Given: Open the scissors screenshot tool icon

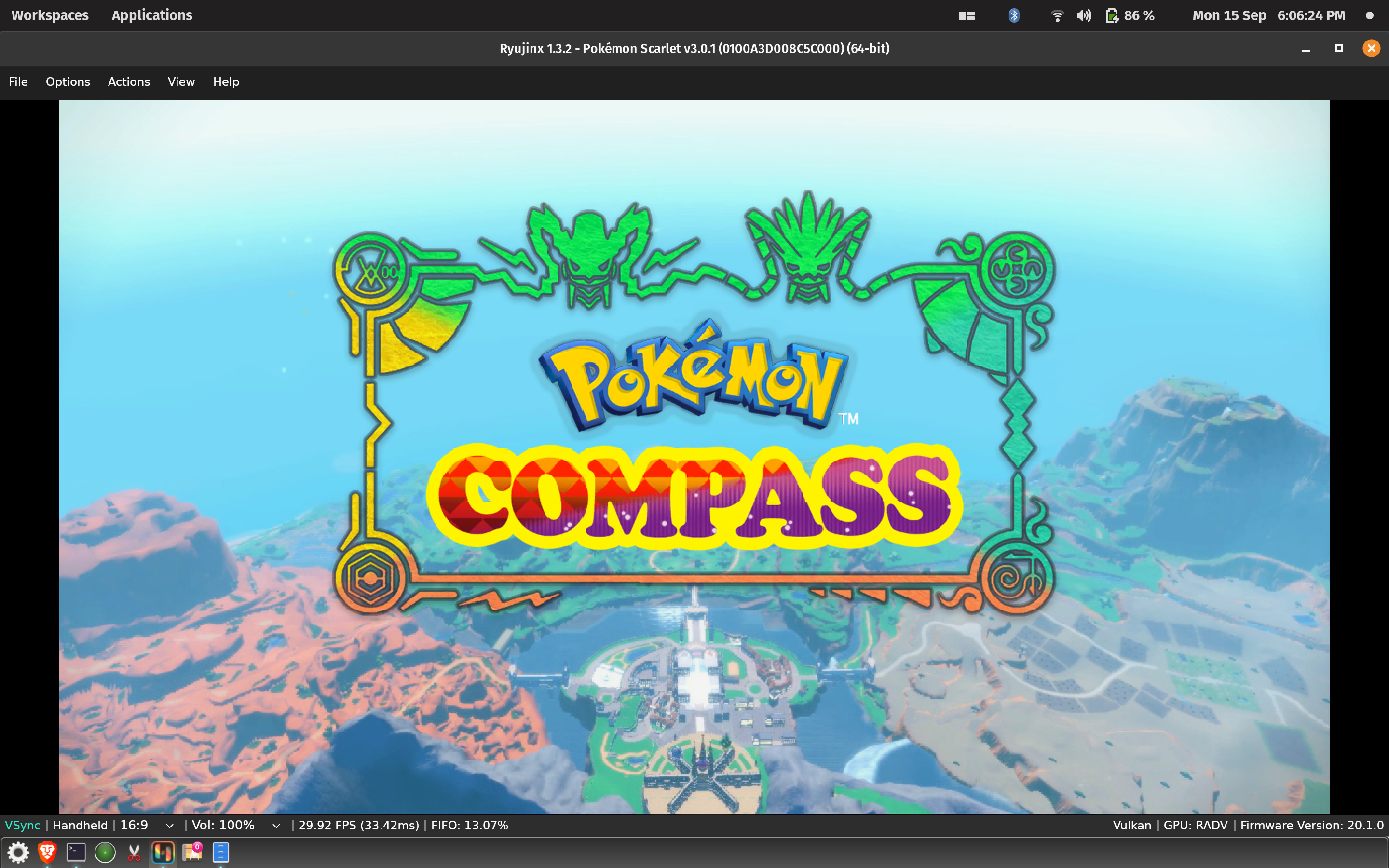Looking at the screenshot, I should pos(134,853).
